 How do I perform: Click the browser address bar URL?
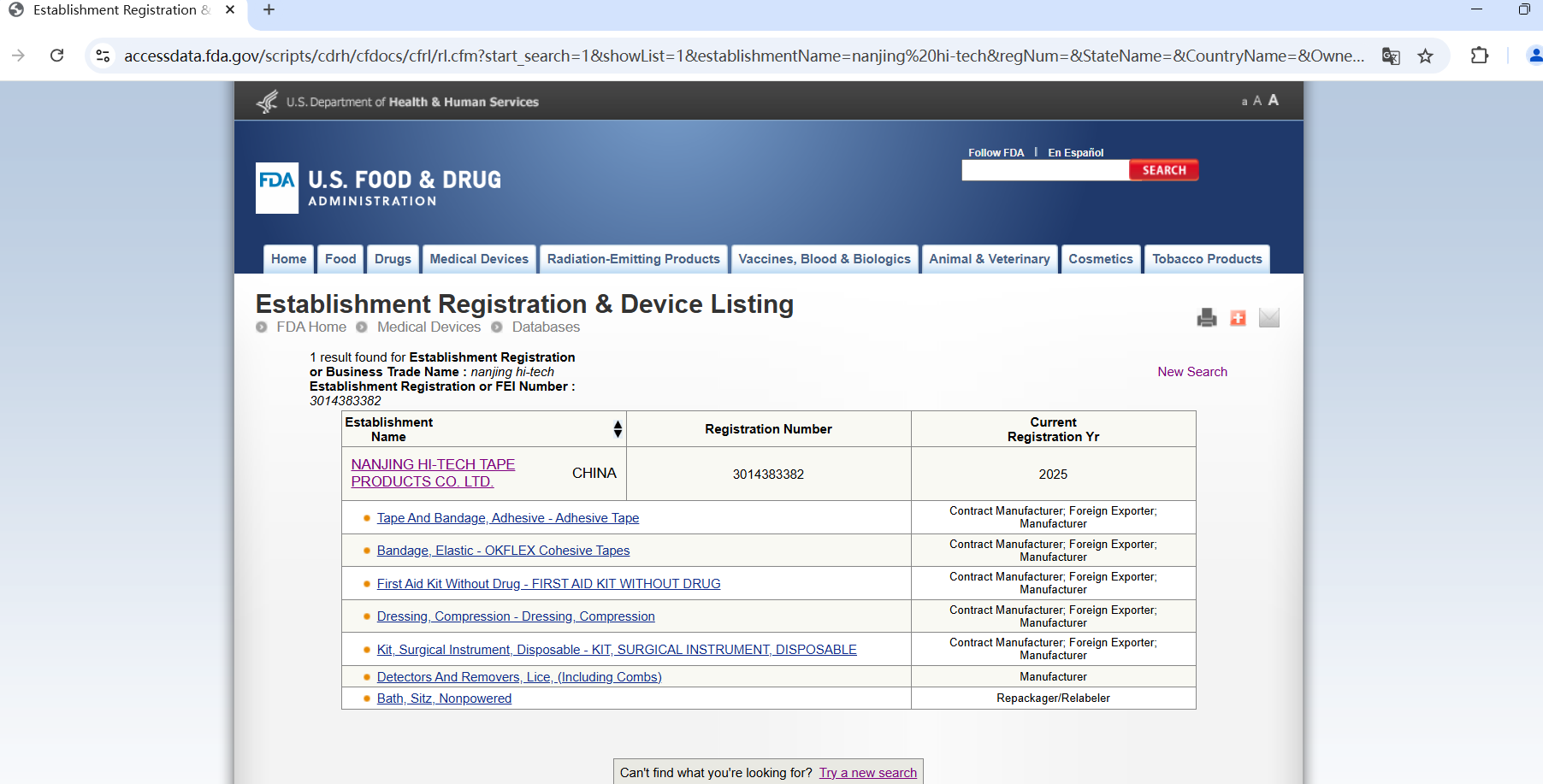pos(744,56)
